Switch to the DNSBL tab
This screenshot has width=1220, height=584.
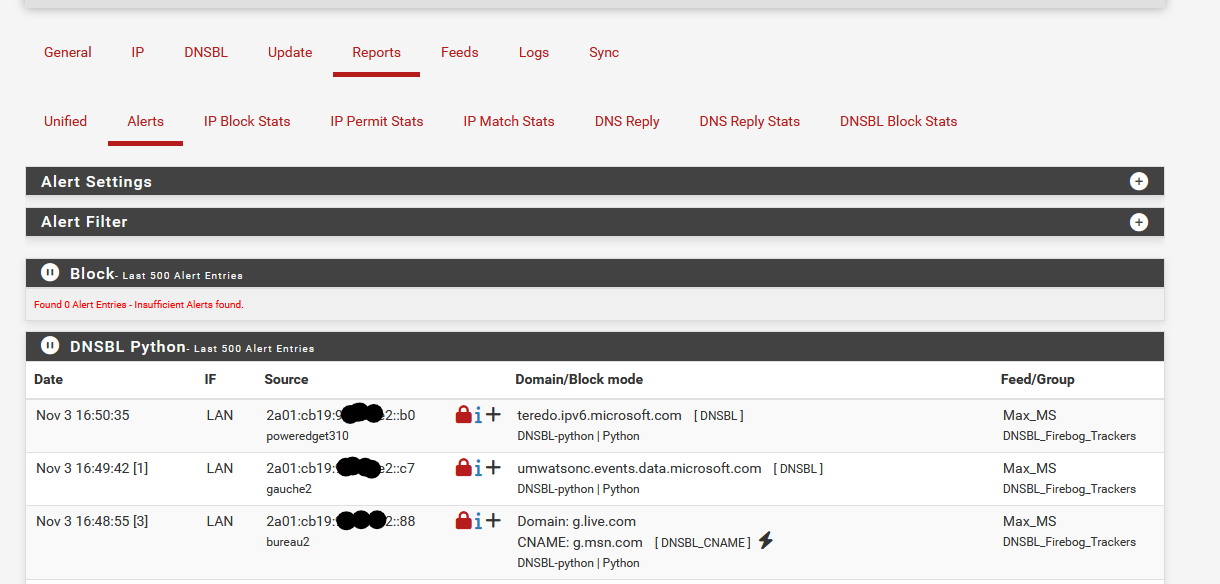point(206,52)
